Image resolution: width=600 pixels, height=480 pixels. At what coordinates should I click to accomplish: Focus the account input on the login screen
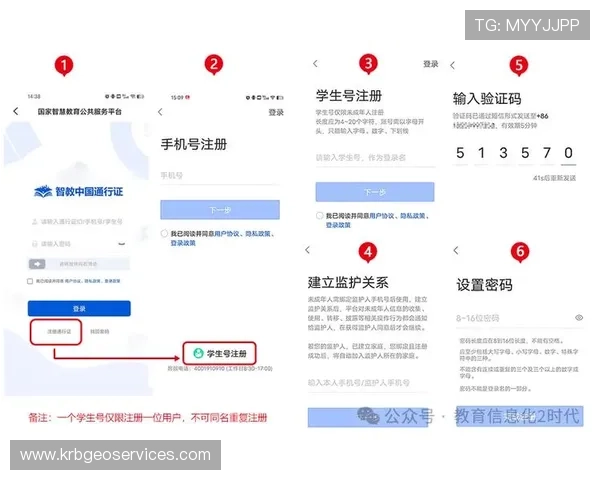click(79, 222)
